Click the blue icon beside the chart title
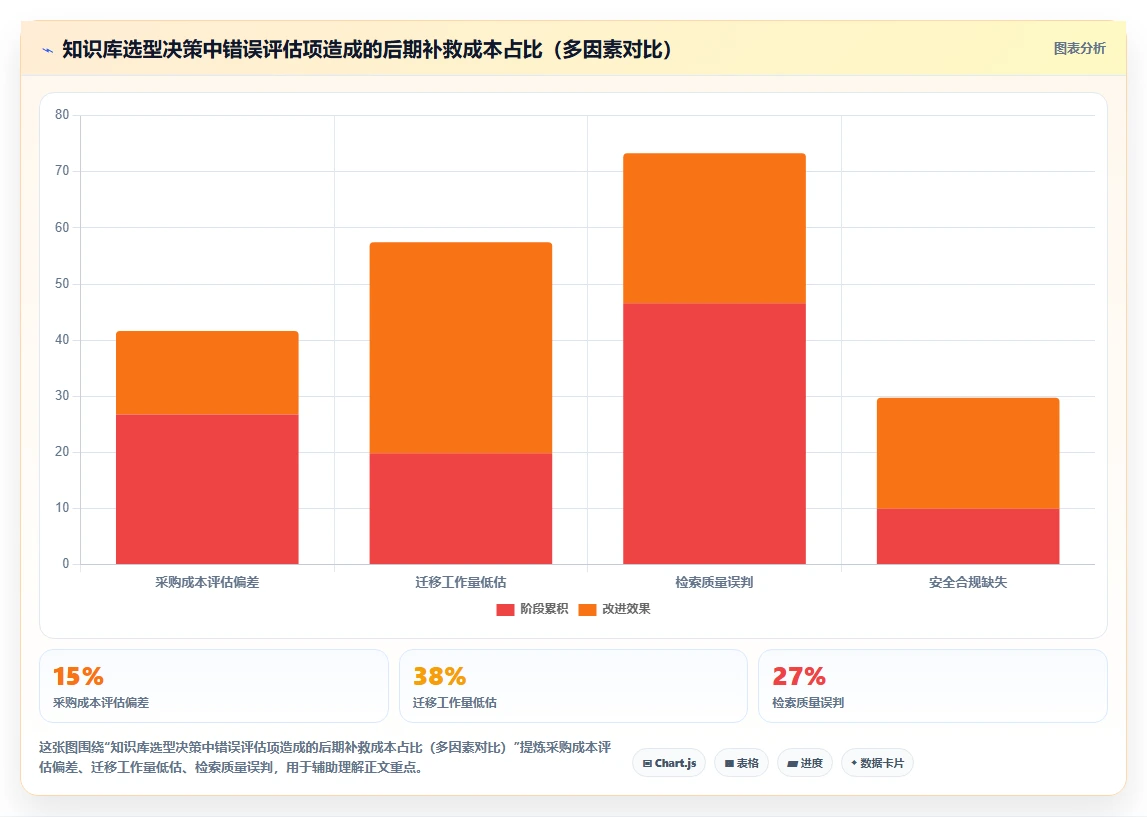This screenshot has width=1147, height=817. coord(48,50)
